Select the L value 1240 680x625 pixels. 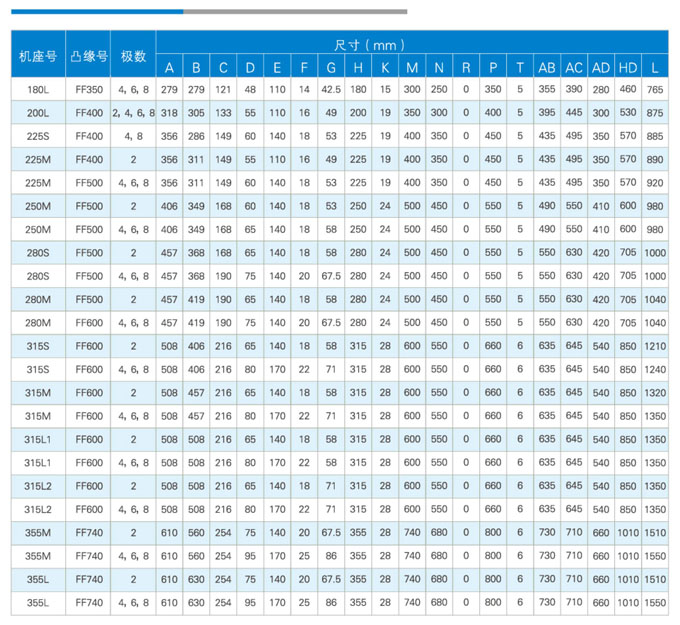(655, 368)
